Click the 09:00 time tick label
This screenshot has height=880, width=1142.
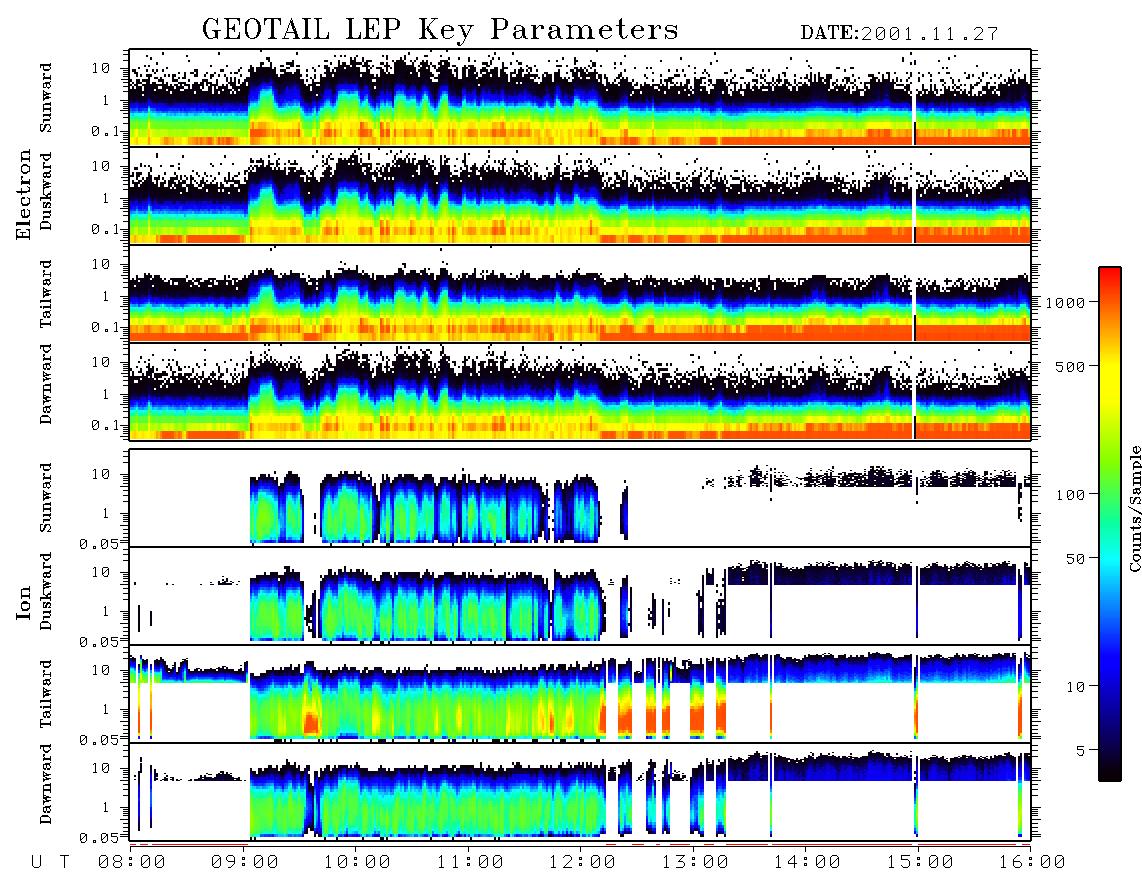[245, 862]
